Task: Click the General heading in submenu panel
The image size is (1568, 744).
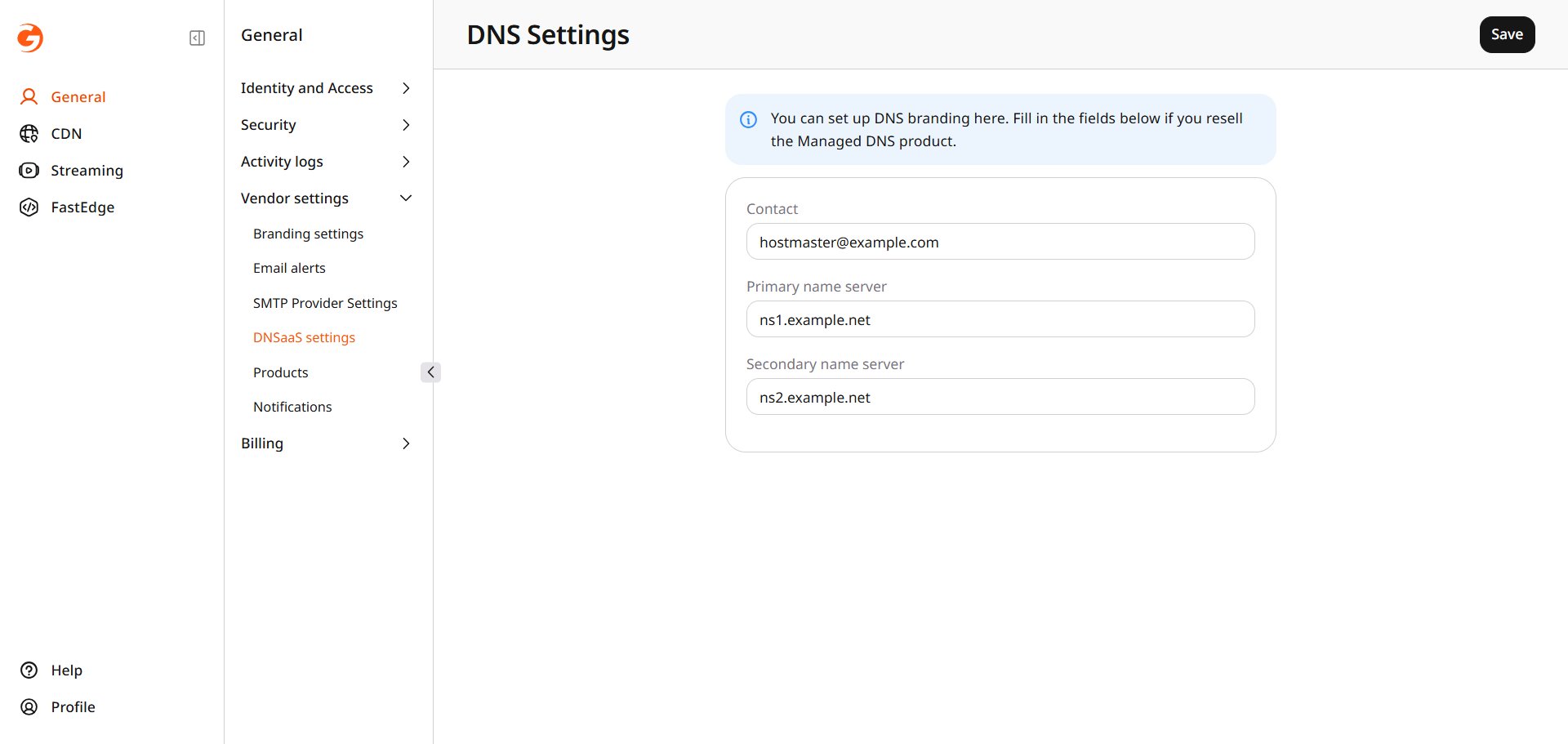Action: [x=271, y=35]
